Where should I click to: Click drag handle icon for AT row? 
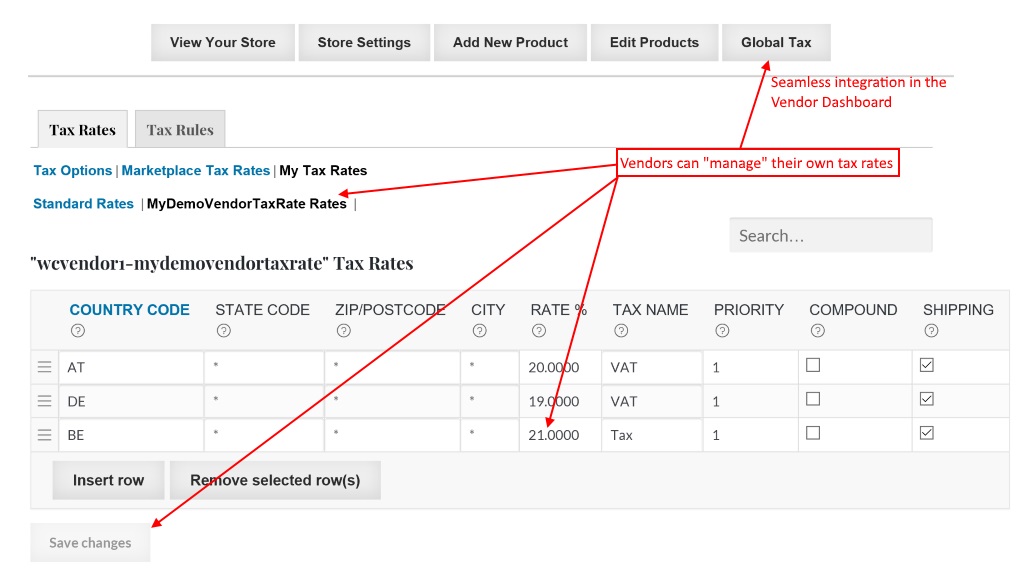coord(44,367)
